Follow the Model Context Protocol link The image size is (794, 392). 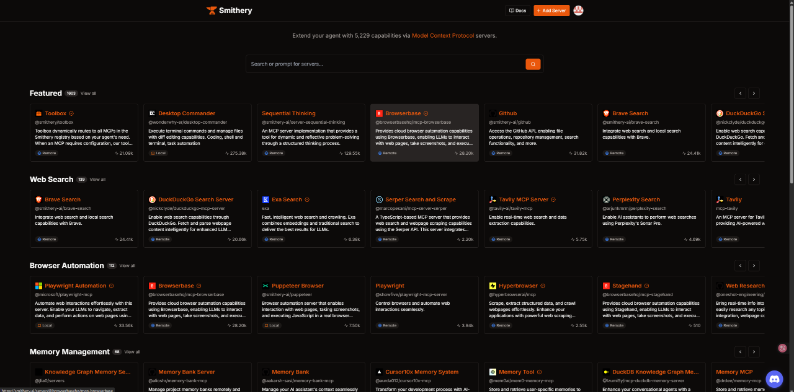click(x=443, y=36)
